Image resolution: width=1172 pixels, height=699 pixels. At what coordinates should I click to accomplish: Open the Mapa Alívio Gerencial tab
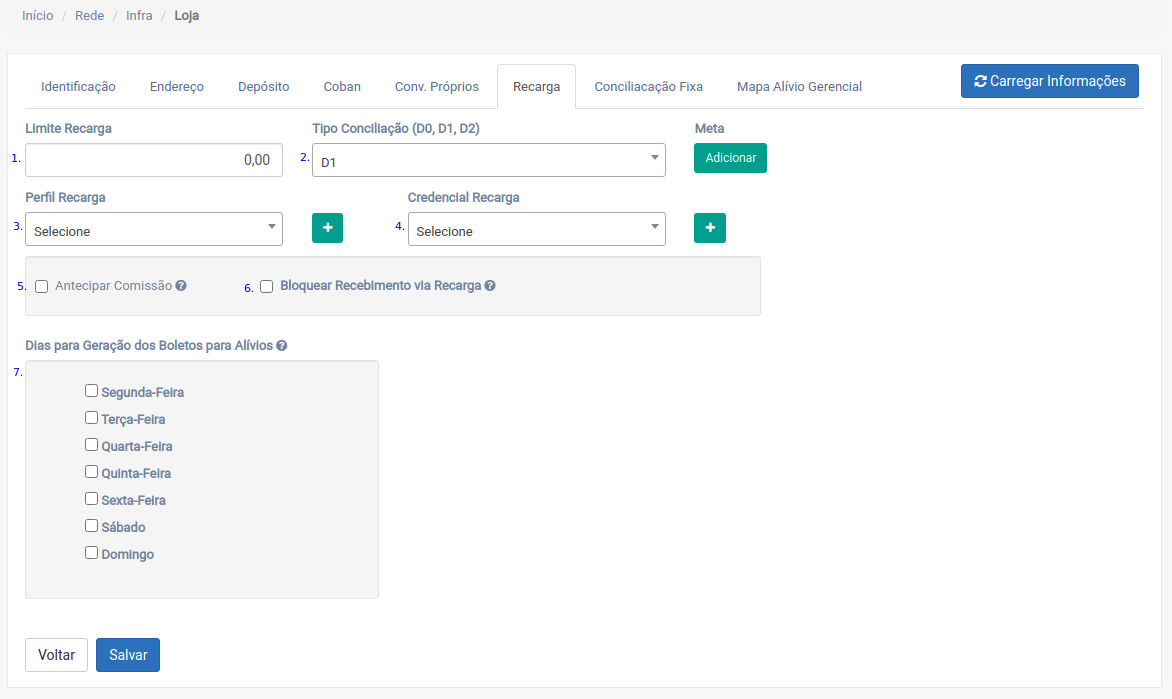799,87
